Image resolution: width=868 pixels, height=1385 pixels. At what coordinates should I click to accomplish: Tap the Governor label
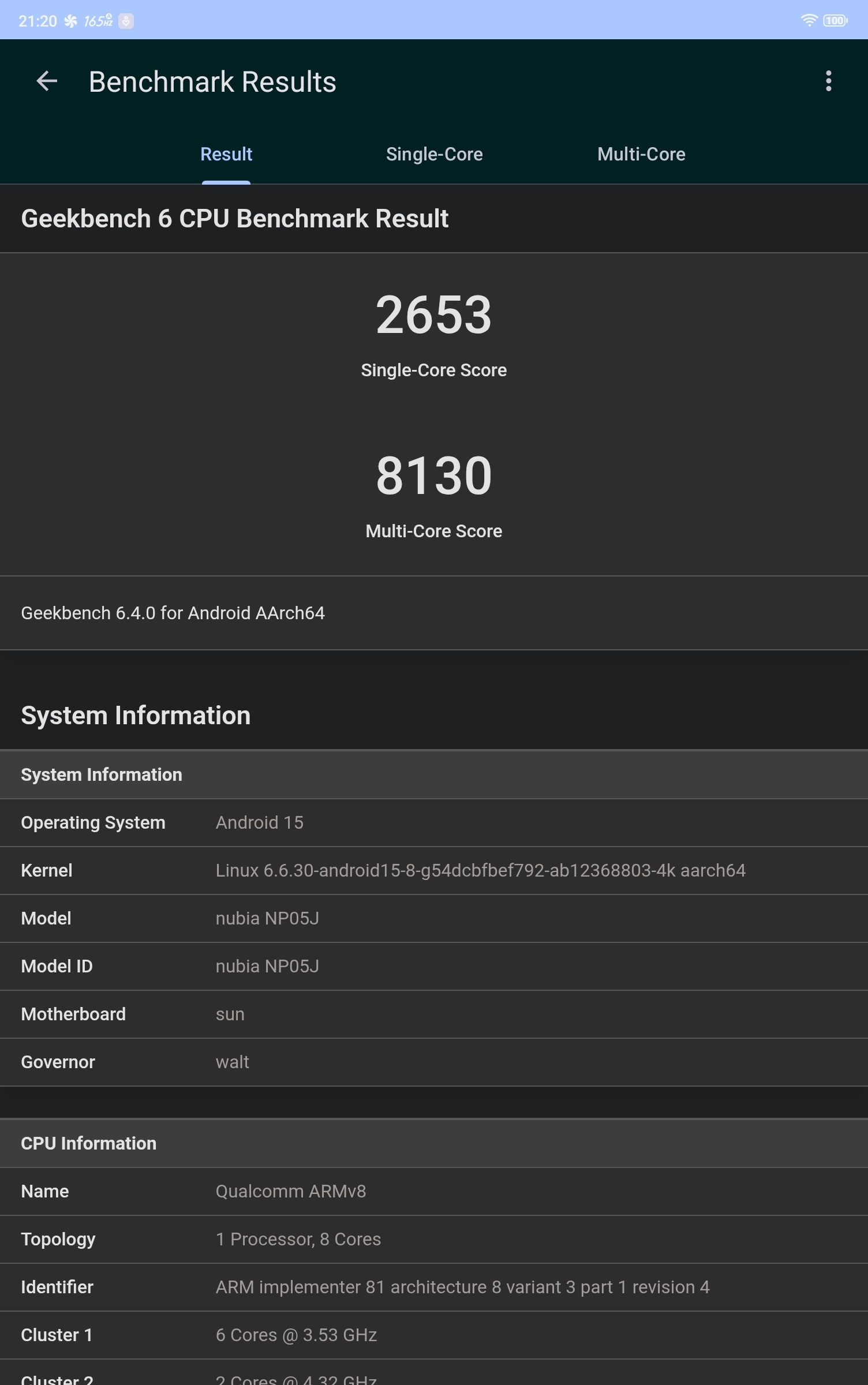[58, 1062]
